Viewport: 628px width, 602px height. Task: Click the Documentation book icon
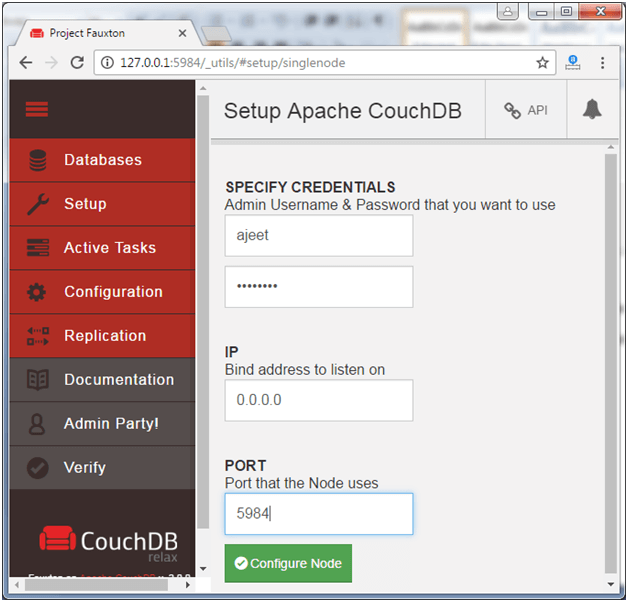(38, 380)
